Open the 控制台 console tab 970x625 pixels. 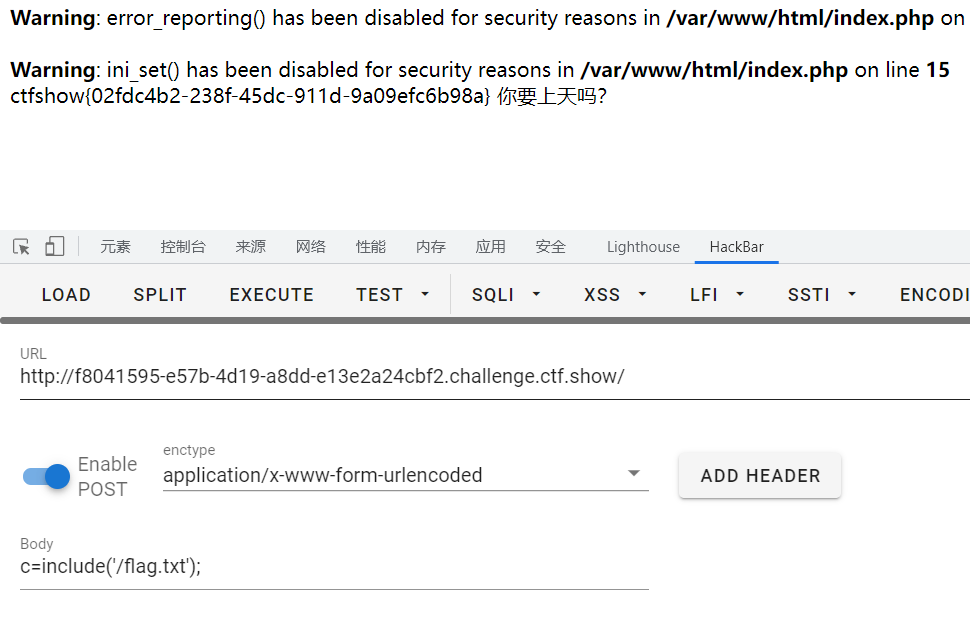pos(182,247)
